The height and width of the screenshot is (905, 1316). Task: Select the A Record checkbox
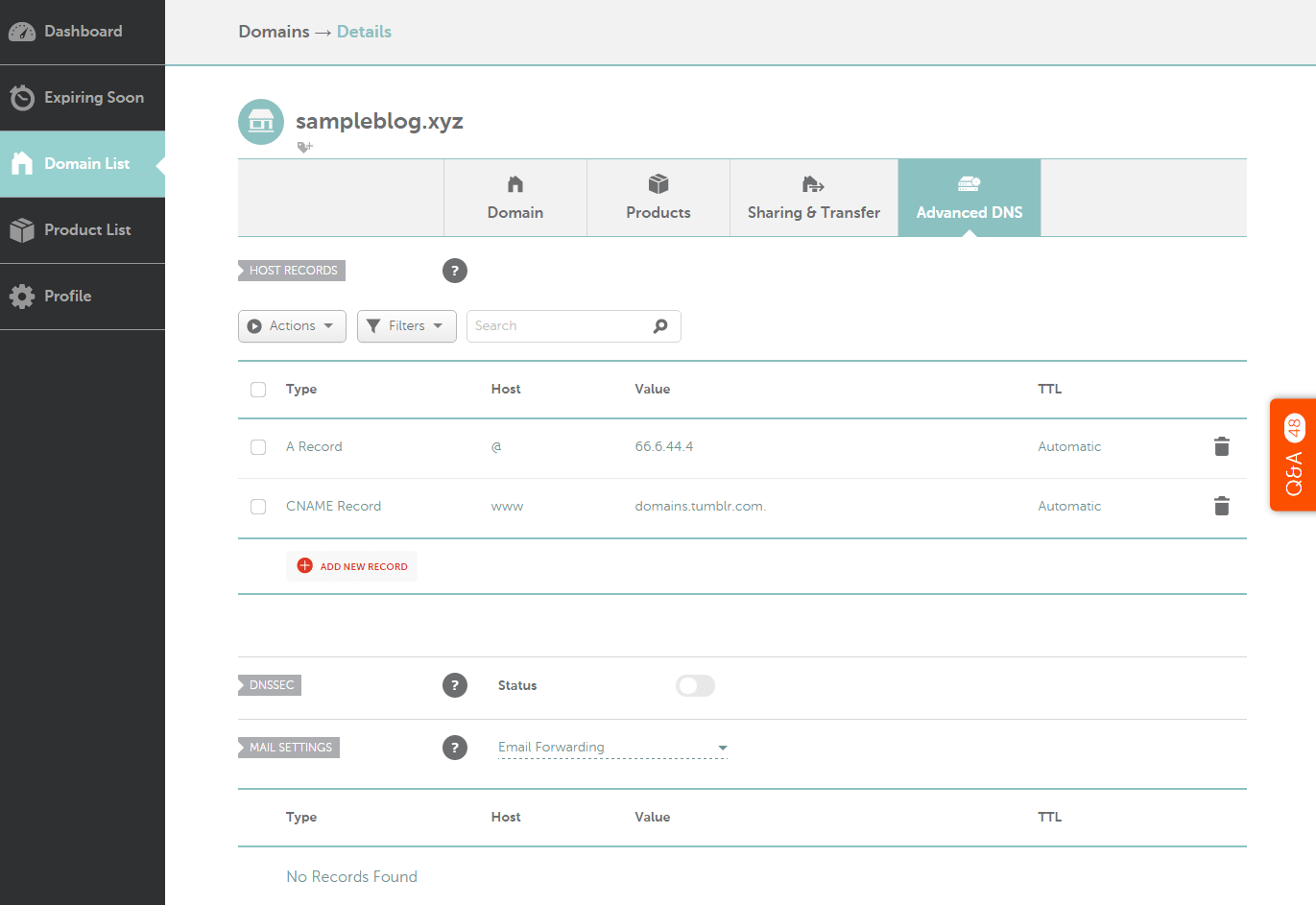click(x=258, y=447)
